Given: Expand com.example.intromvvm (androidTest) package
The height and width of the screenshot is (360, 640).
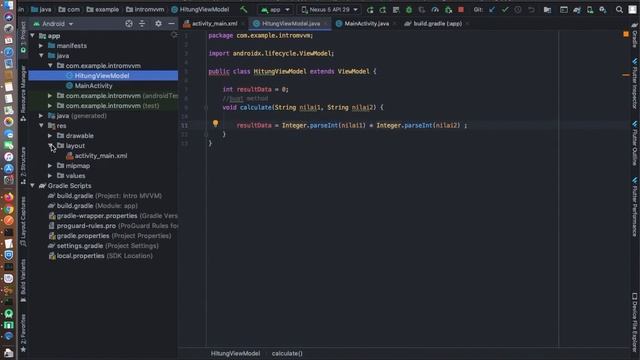Looking at the screenshot, I should (x=50, y=96).
